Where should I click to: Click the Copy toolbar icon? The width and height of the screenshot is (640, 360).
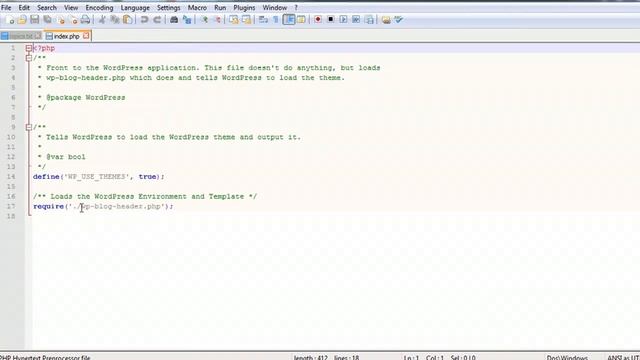coord(115,20)
